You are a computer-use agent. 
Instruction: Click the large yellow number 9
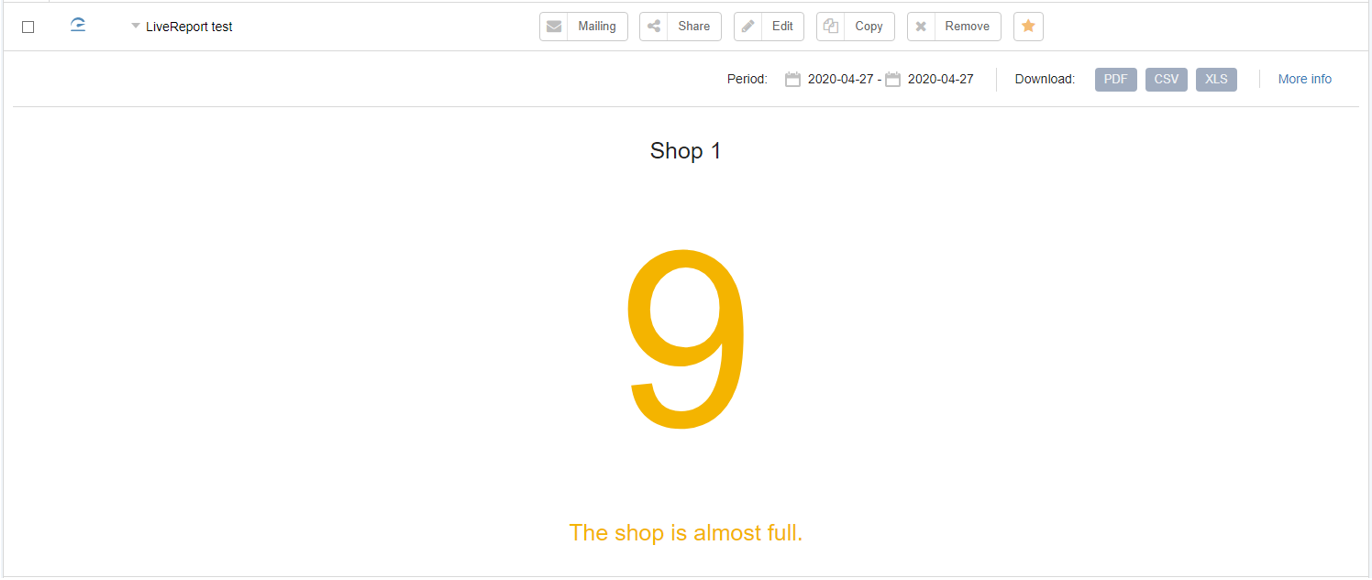pos(686,338)
